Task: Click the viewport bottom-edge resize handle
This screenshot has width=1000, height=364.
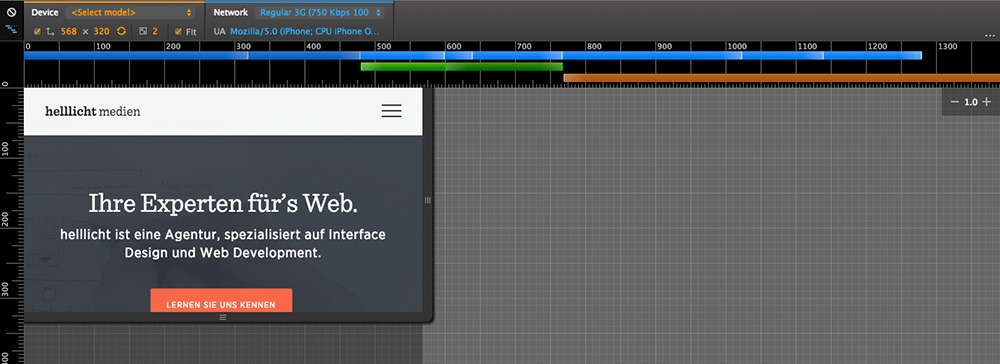Action: click(x=223, y=317)
